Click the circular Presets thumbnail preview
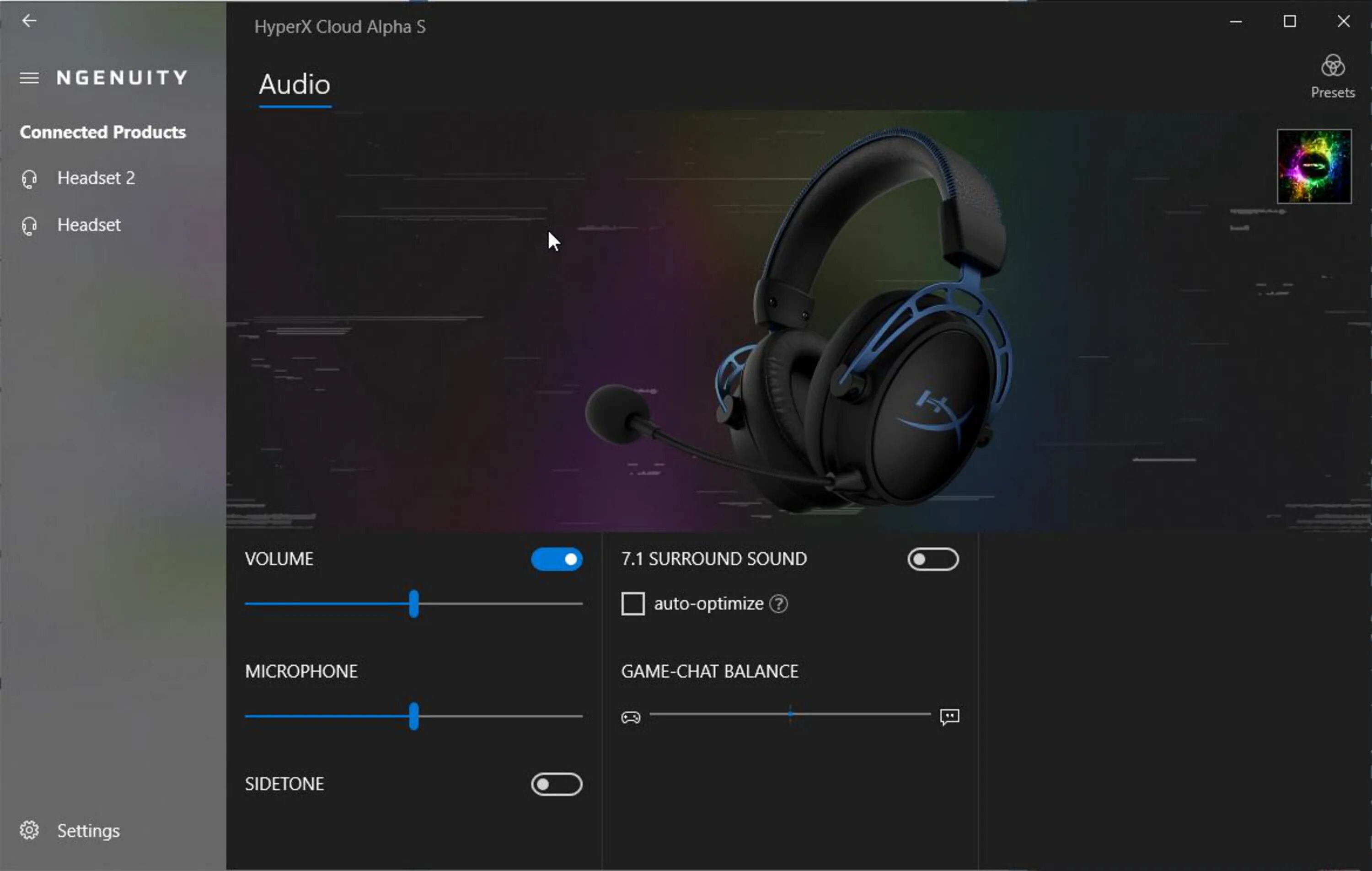1372x871 pixels. point(1315,165)
